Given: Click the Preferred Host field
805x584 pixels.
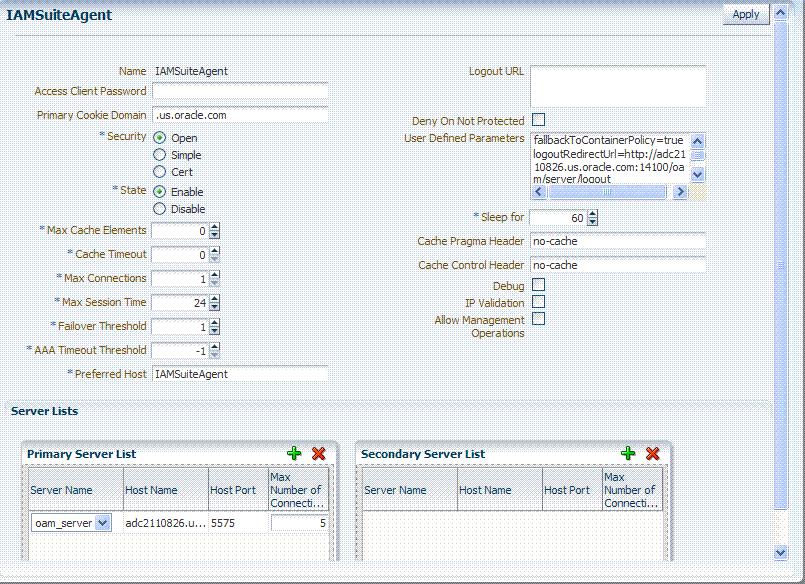Looking at the screenshot, I should (x=240, y=374).
